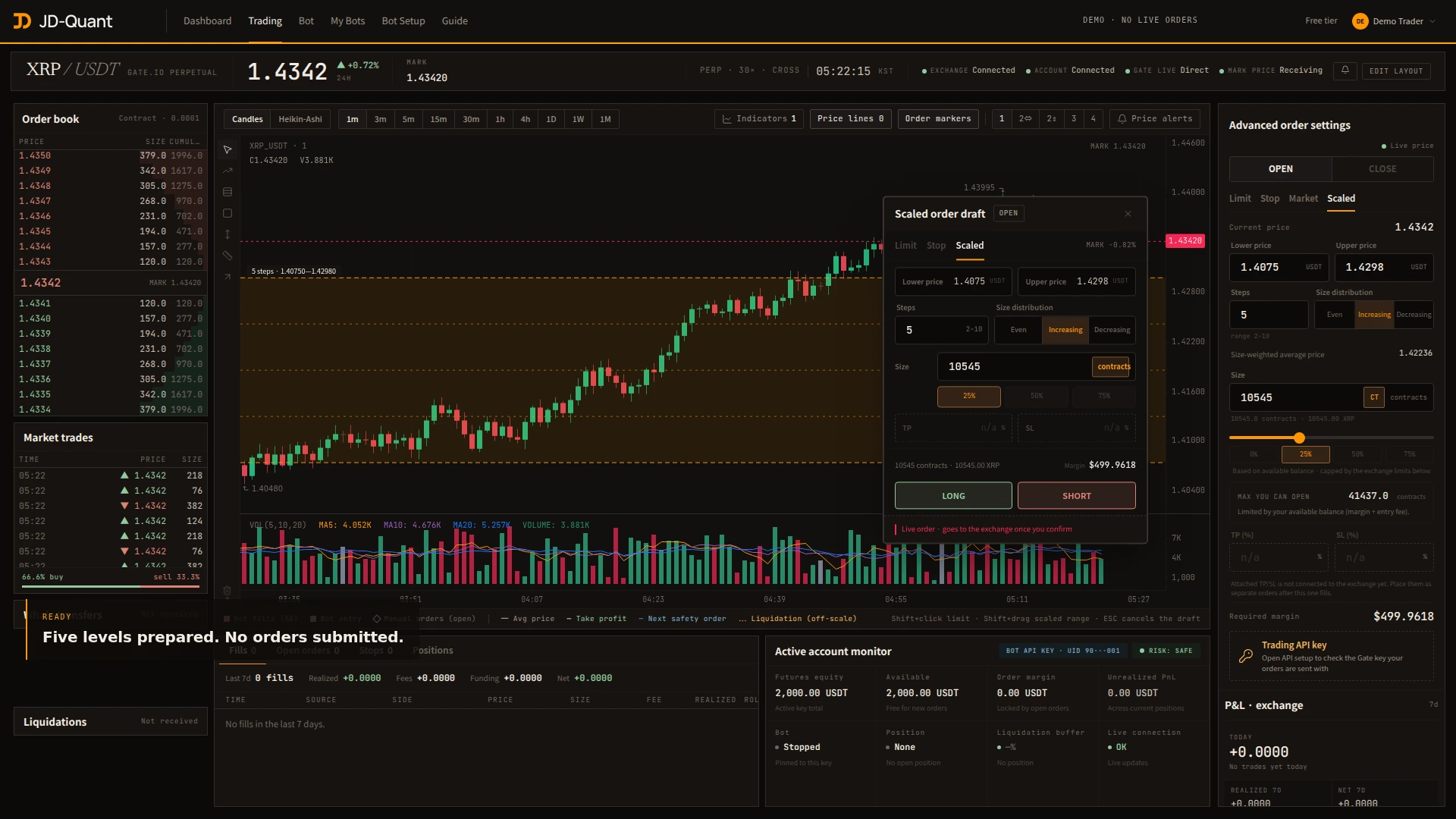Select the 15m timeframe
Screen dimensions: 1456x819
pos(438,119)
